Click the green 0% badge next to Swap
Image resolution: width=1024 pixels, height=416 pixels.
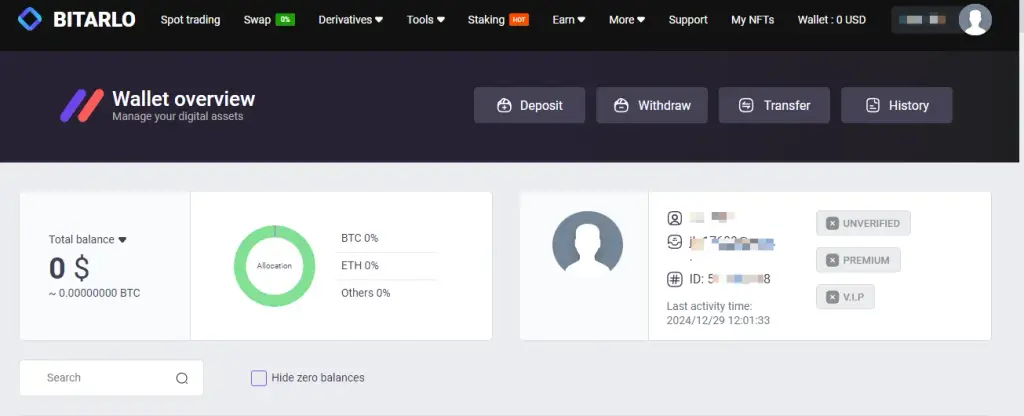click(x=285, y=20)
